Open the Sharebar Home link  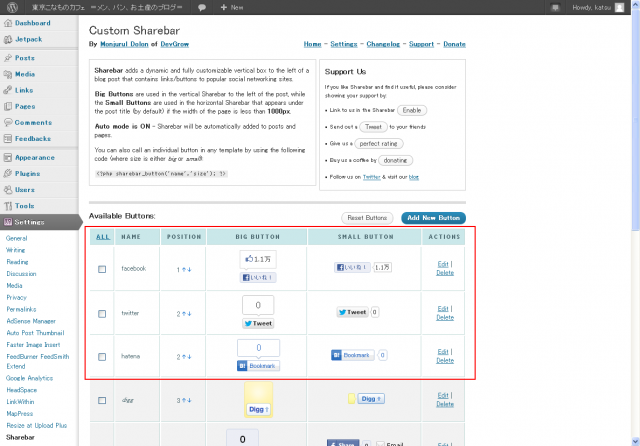click(312, 44)
